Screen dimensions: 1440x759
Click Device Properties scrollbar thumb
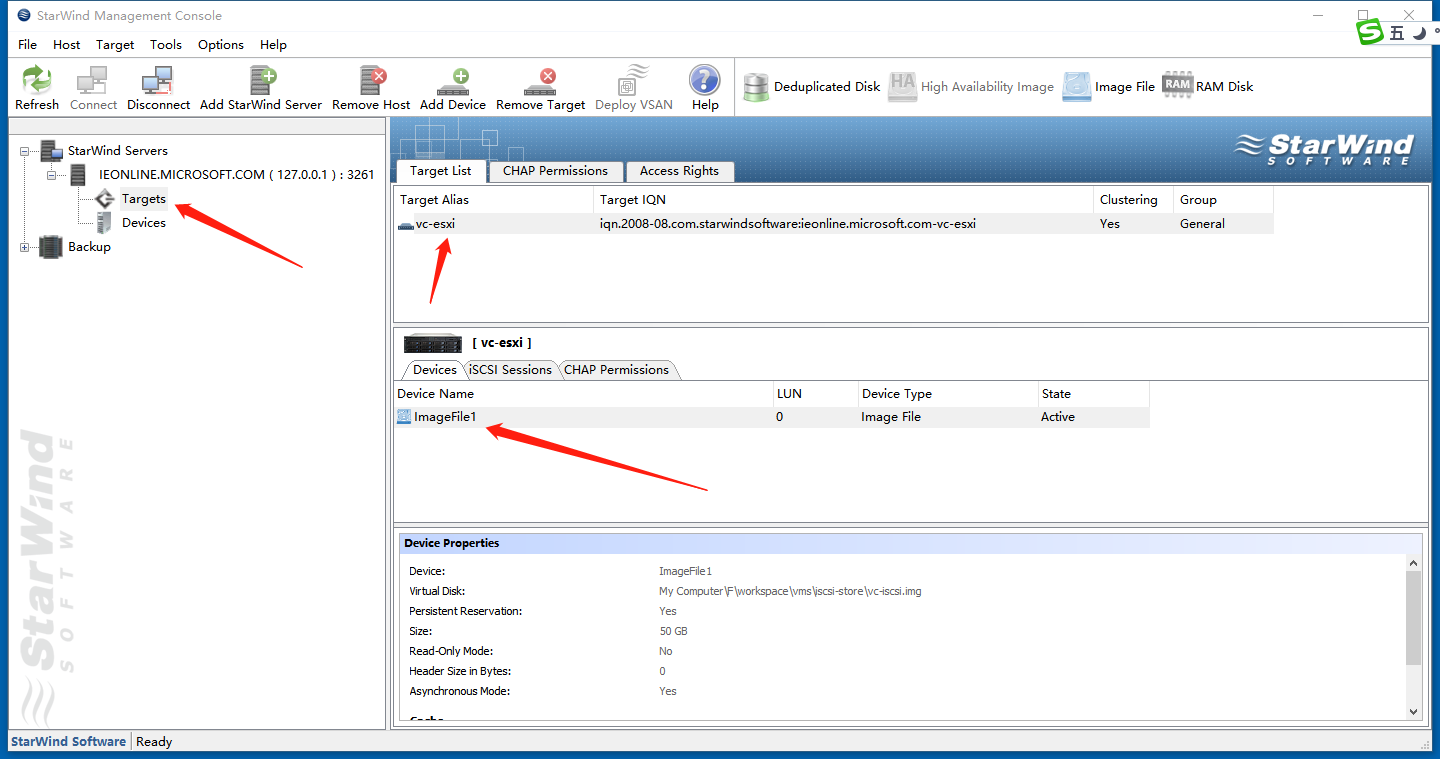coord(1413,618)
